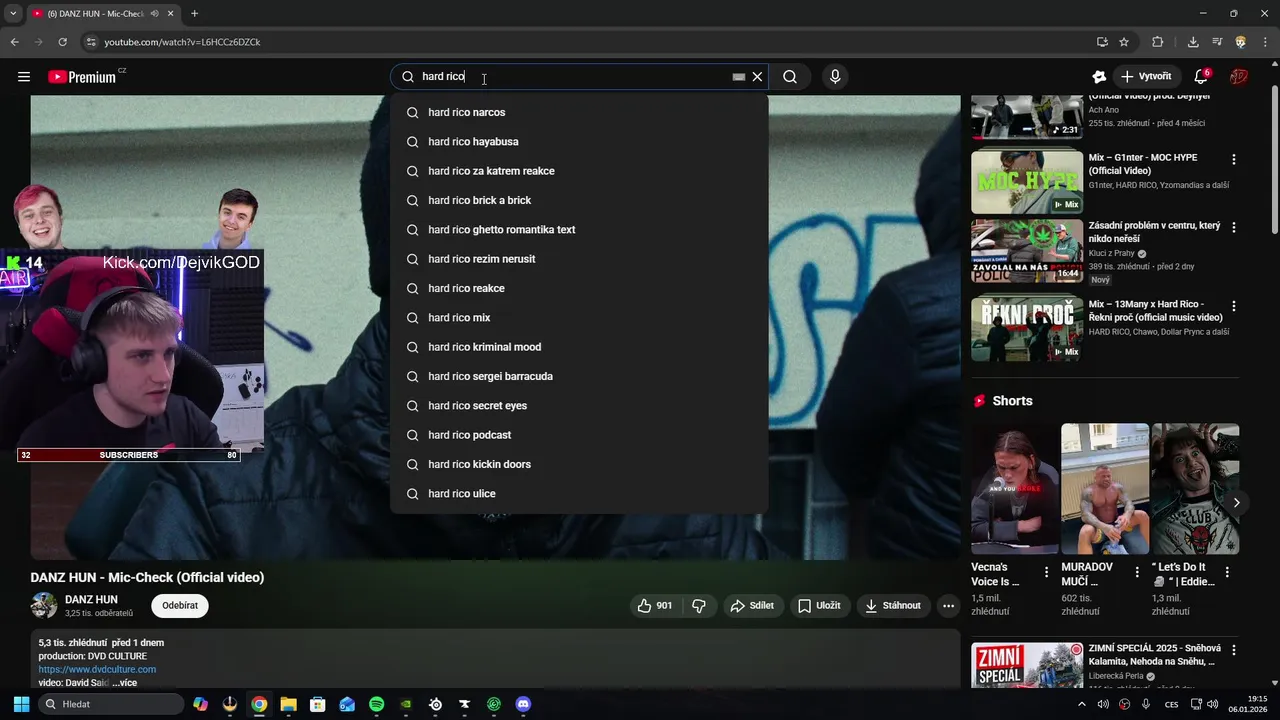The image size is (1280, 720).
Task: Select the suggestion hard rico ulice
Action: click(580, 494)
